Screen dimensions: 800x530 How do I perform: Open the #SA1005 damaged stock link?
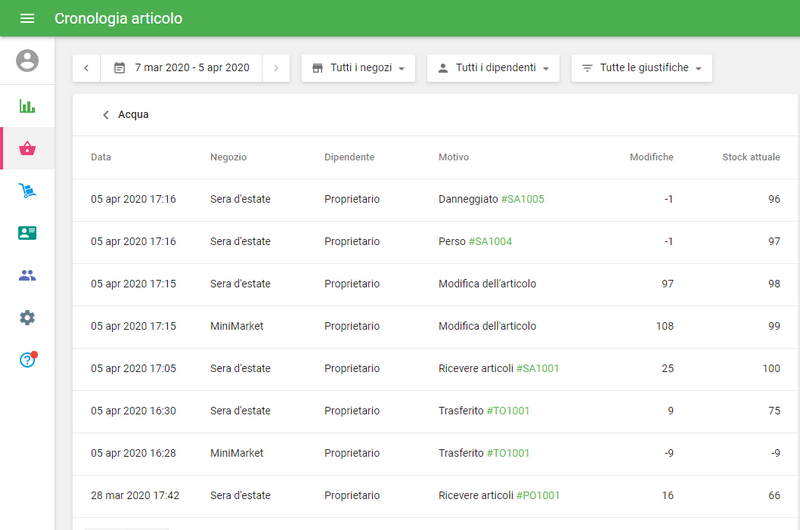(522, 199)
